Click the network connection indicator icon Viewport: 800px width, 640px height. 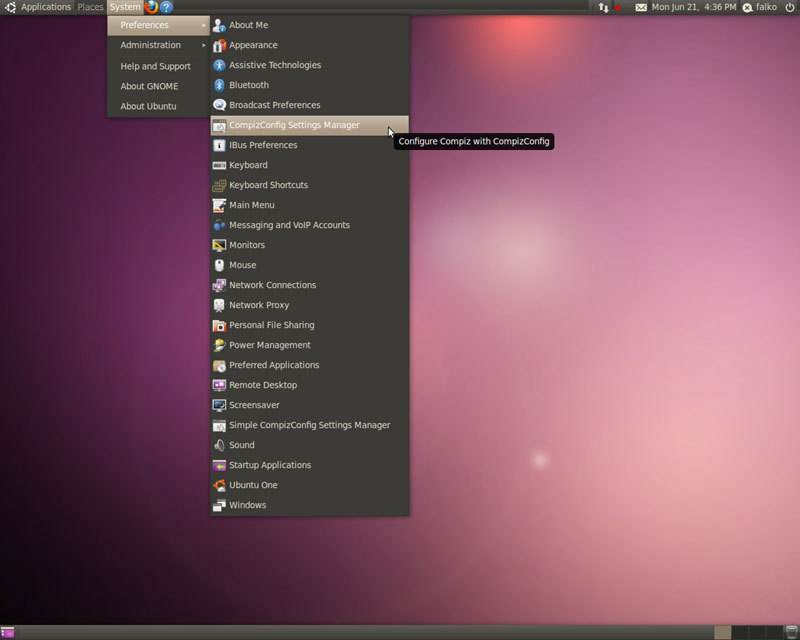(604, 7)
